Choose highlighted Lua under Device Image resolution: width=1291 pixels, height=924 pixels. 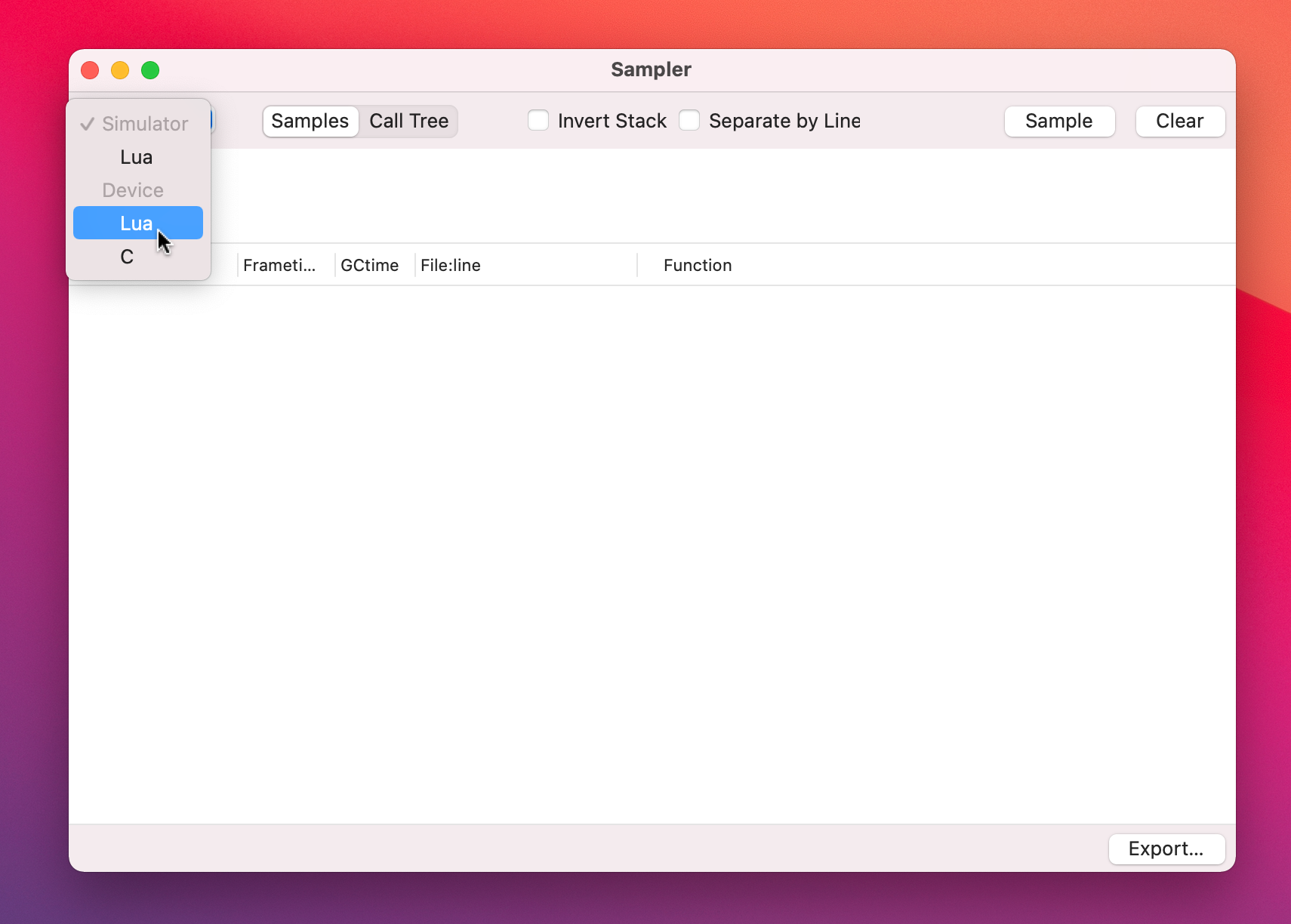point(137,223)
